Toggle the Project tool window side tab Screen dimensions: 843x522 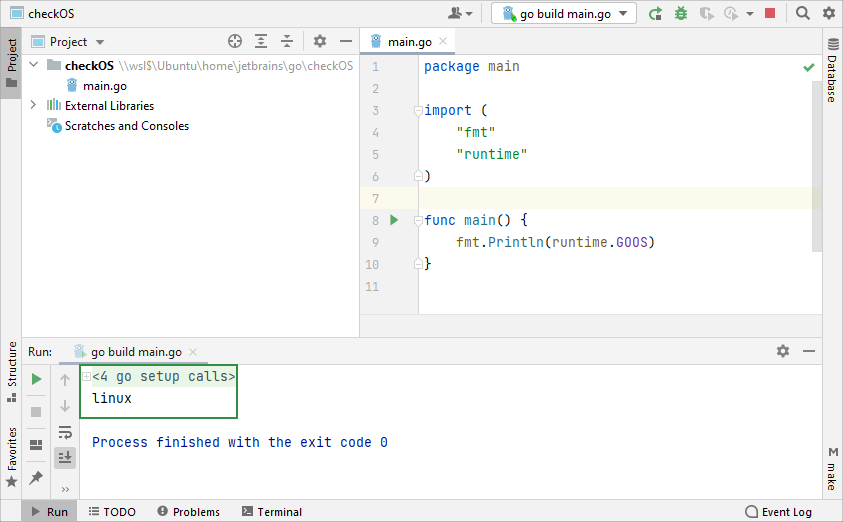[11, 63]
